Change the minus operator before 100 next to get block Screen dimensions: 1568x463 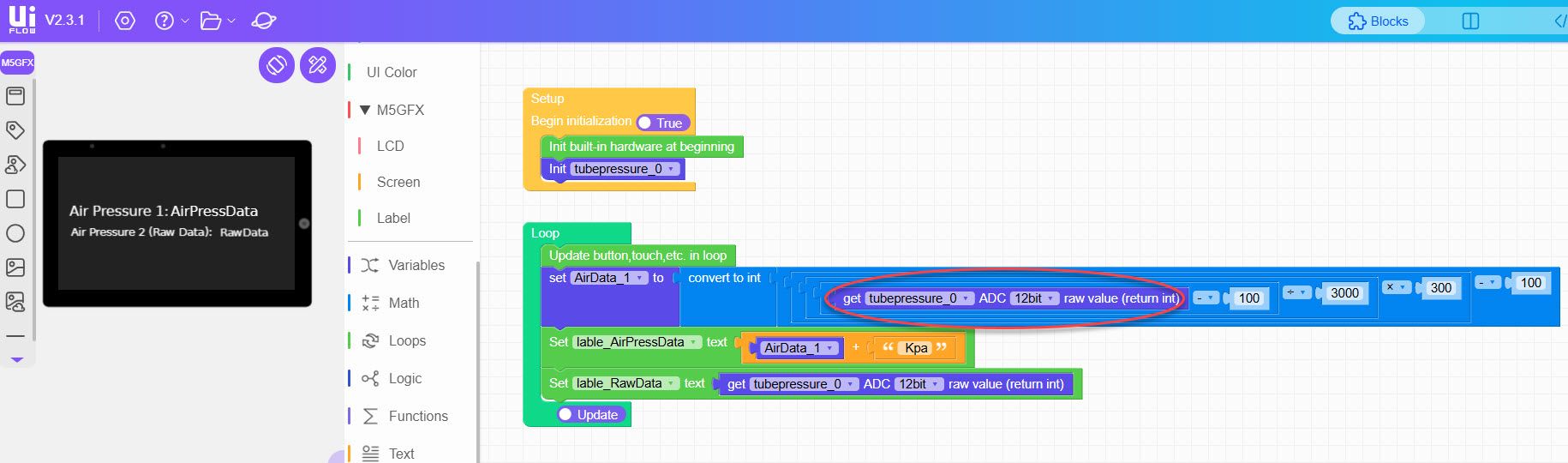click(x=1206, y=298)
